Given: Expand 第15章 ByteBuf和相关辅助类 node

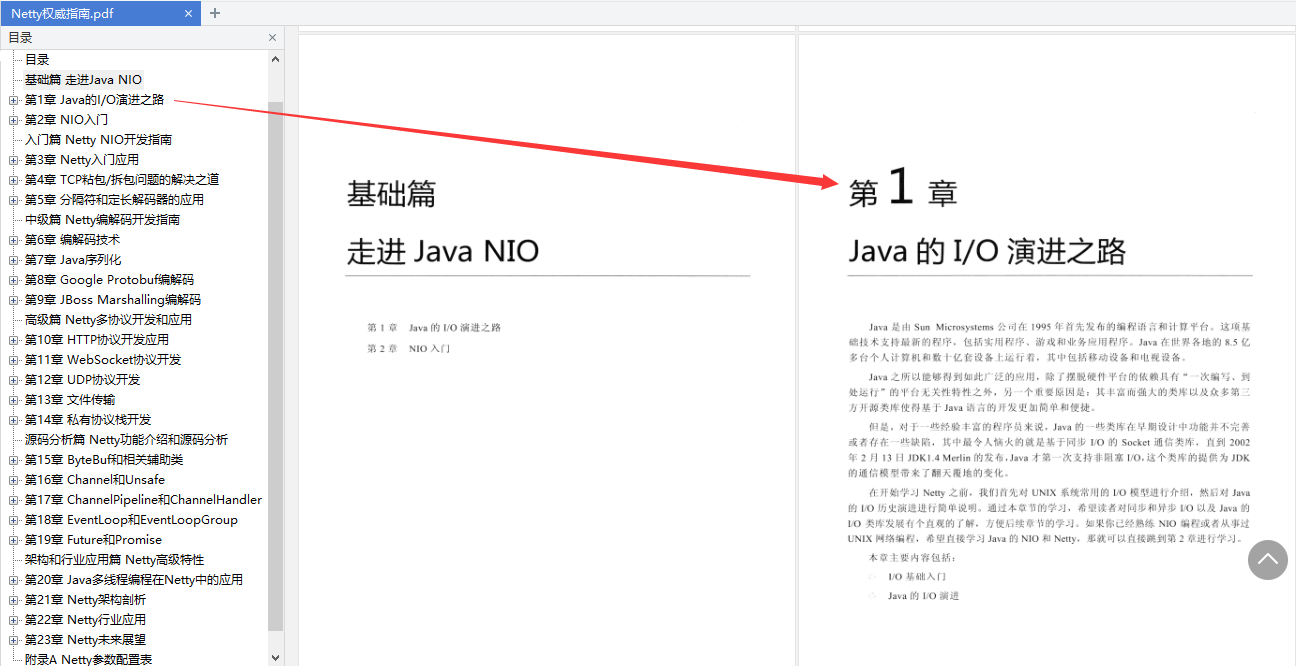Looking at the screenshot, I should click(13, 460).
